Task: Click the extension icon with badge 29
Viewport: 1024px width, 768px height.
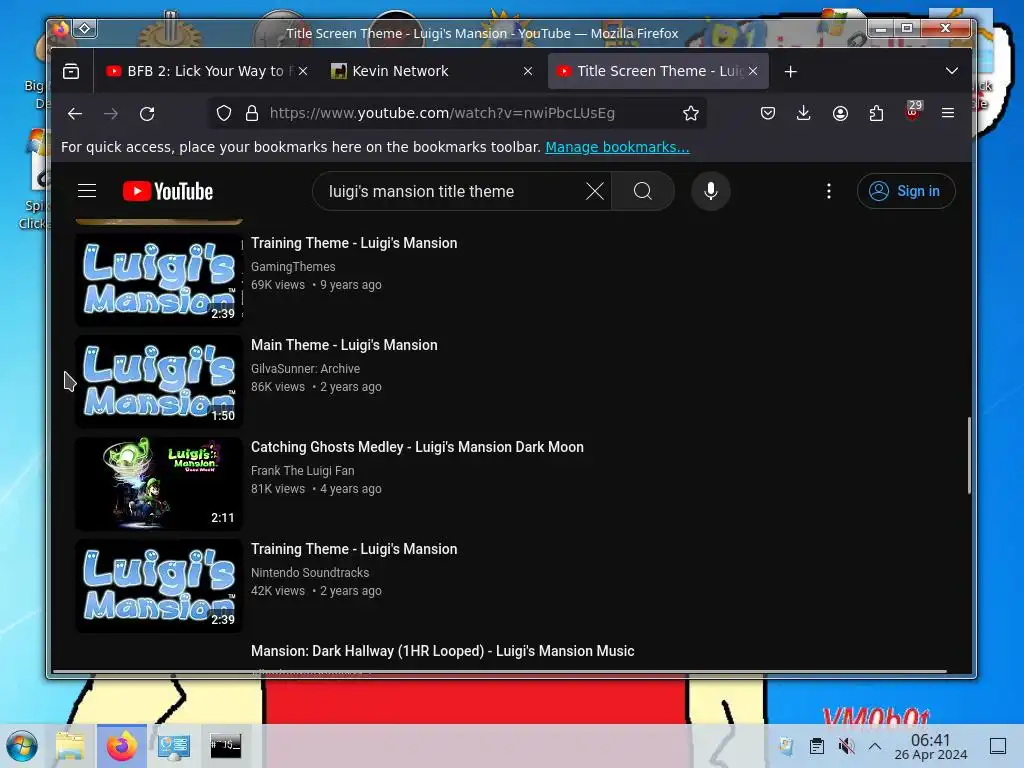Action: pyautogui.click(x=913, y=112)
